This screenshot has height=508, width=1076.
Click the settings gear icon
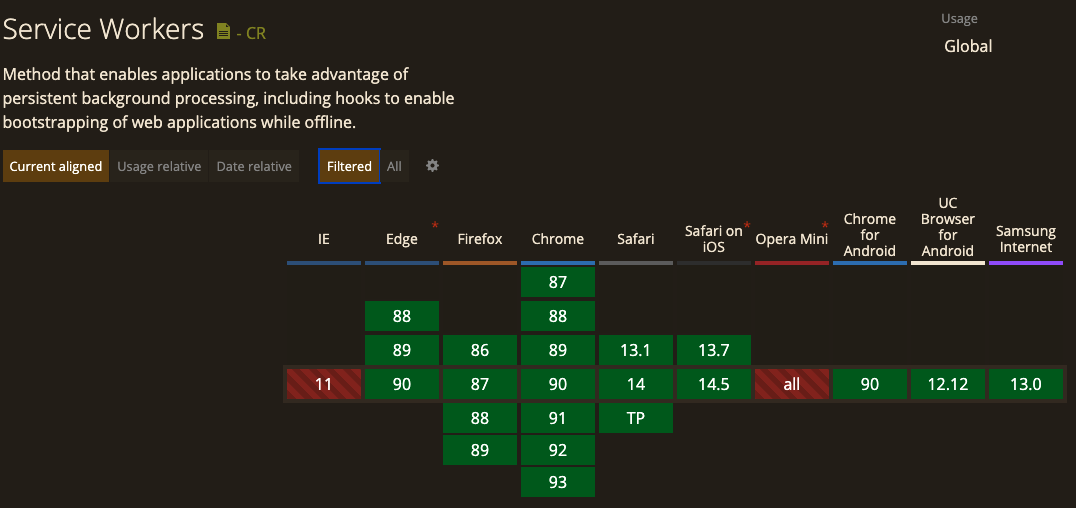(x=432, y=166)
